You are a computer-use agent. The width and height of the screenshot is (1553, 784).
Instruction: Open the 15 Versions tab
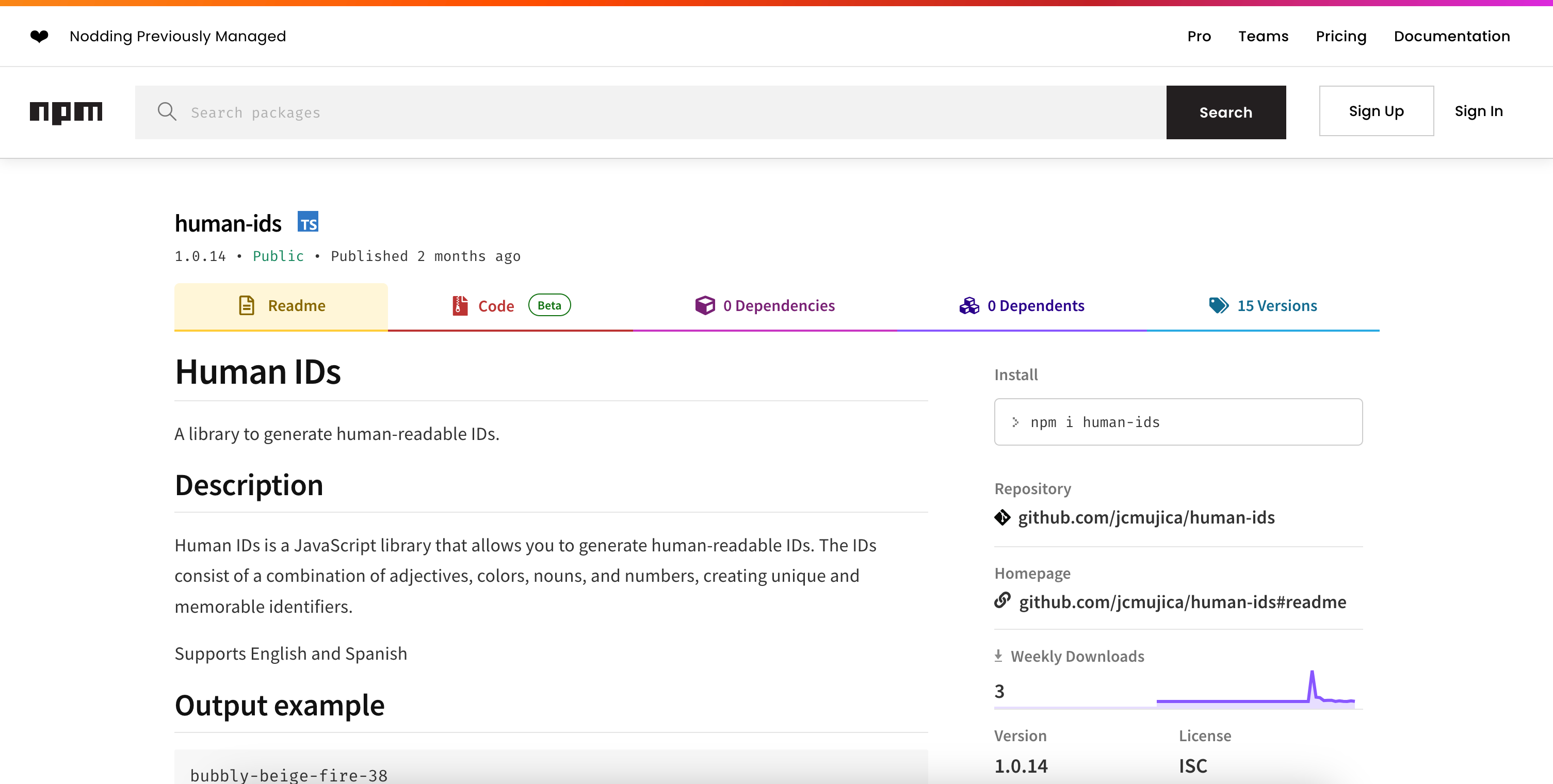tap(1263, 306)
